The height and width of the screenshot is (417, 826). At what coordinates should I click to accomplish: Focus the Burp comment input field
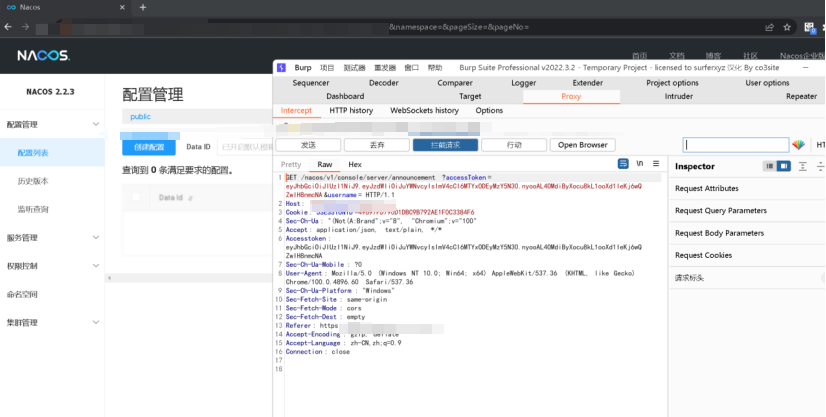pyautogui.click(x=736, y=145)
